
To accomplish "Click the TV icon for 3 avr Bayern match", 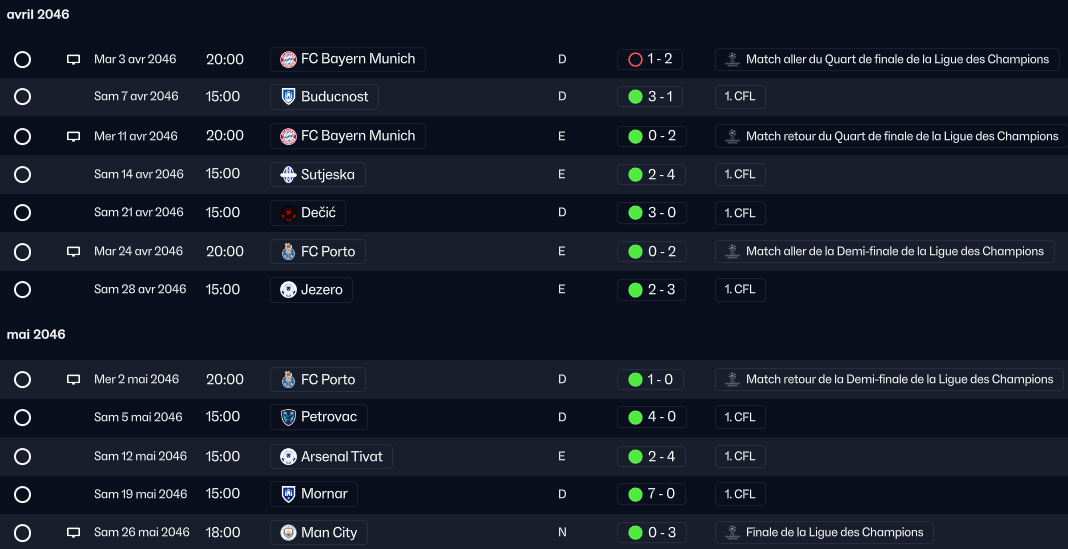I will (73, 60).
